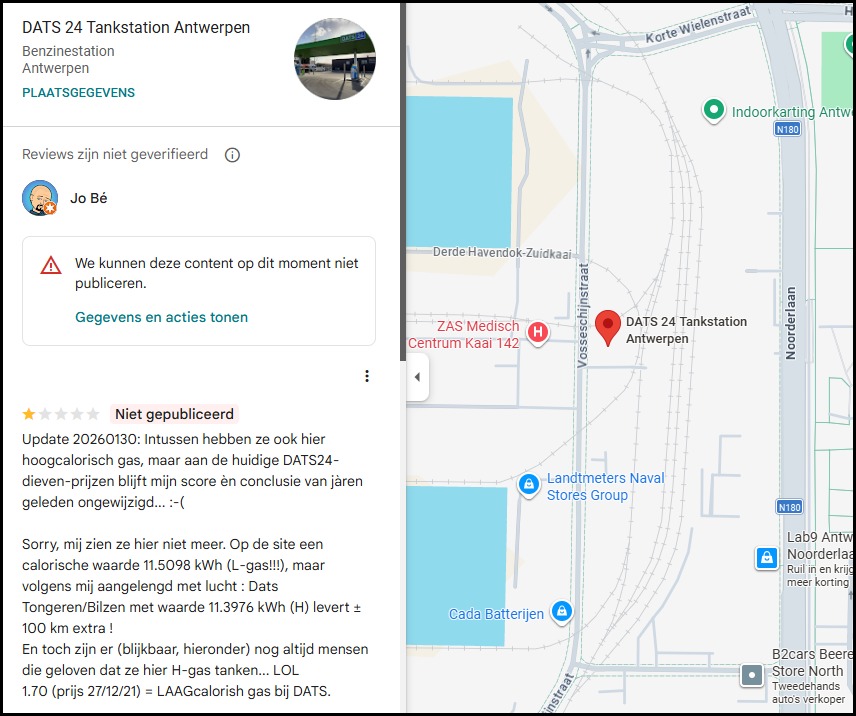The image size is (856, 716).
Task: Click the Vosseschijnstraat street label
Action: click(x=584, y=315)
